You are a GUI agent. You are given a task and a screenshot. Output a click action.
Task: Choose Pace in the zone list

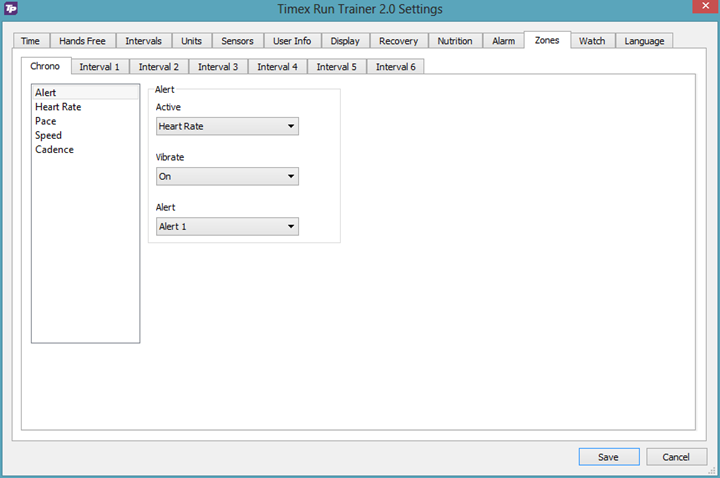pos(85,121)
